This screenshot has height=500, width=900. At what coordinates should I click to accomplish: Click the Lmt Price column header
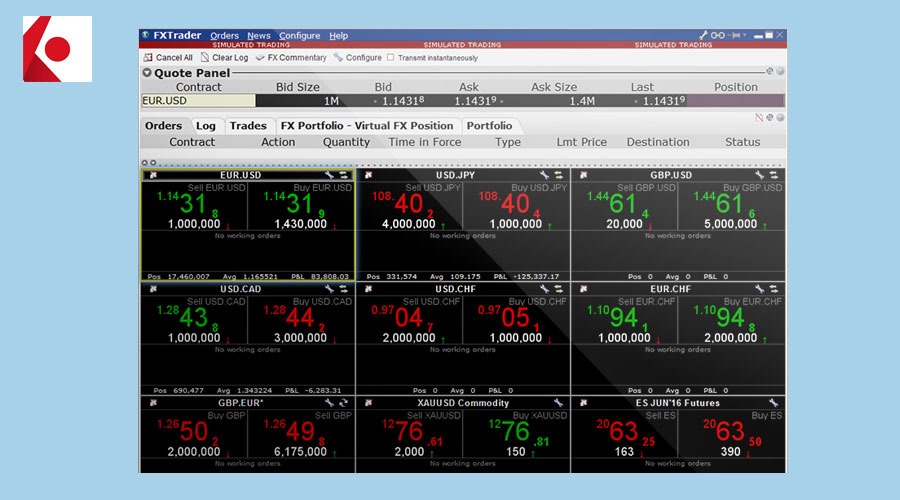click(581, 142)
